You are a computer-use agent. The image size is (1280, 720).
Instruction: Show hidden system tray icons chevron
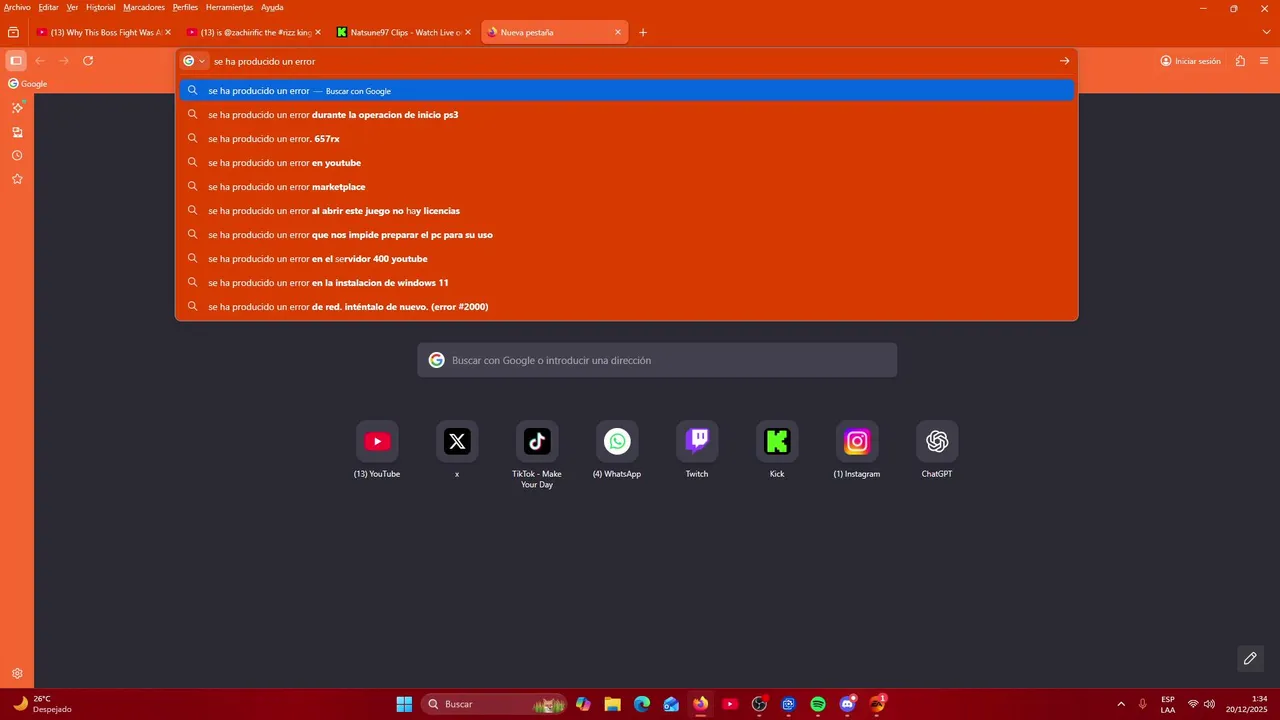[x=1121, y=704]
